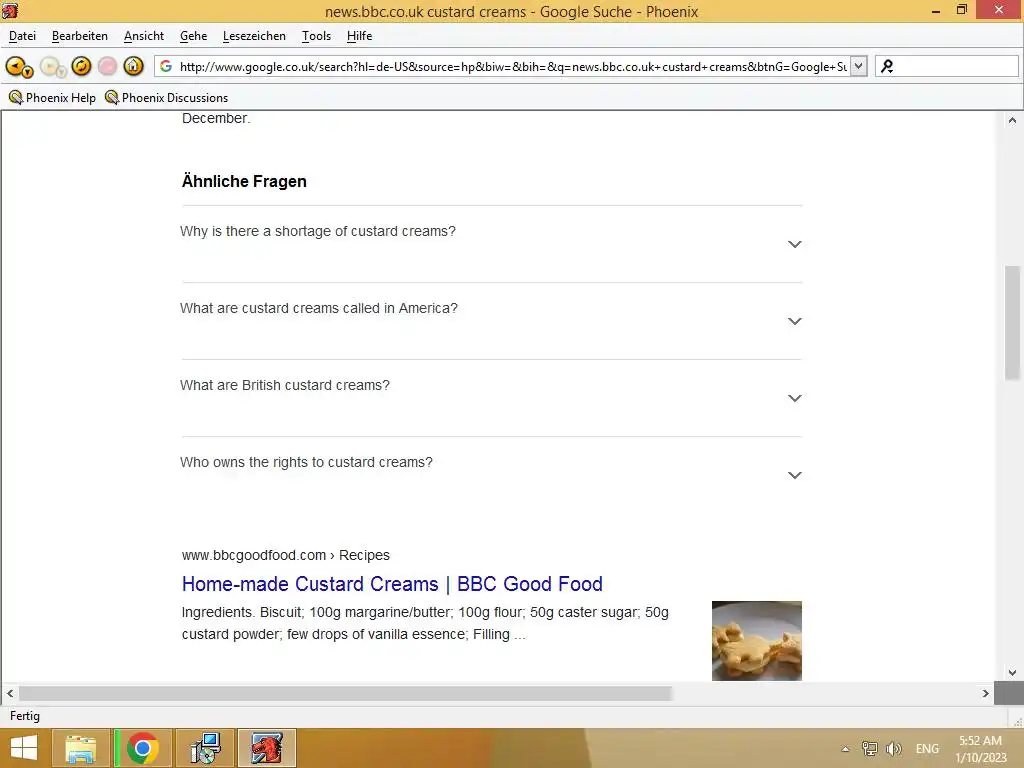Click the Phoenix logo in the title bar
The width and height of the screenshot is (1024, 768).
tap(10, 10)
